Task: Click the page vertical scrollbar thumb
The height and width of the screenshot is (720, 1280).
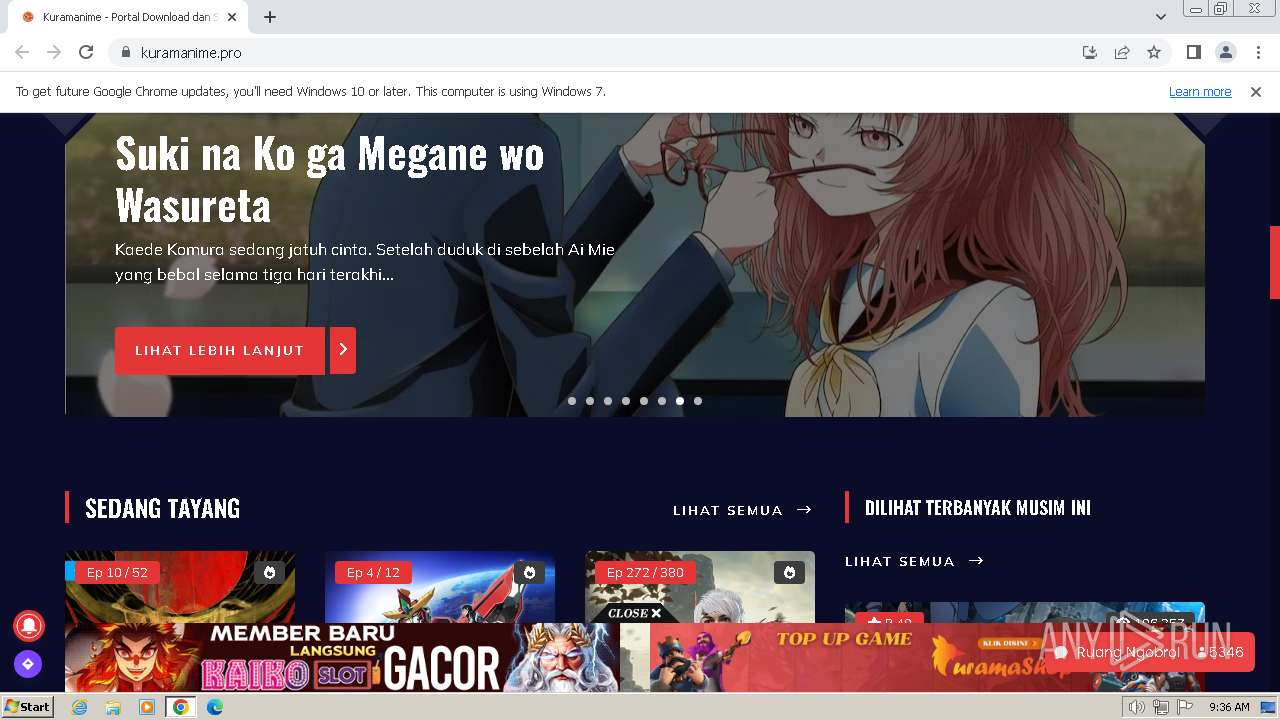Action: pos(1275,262)
